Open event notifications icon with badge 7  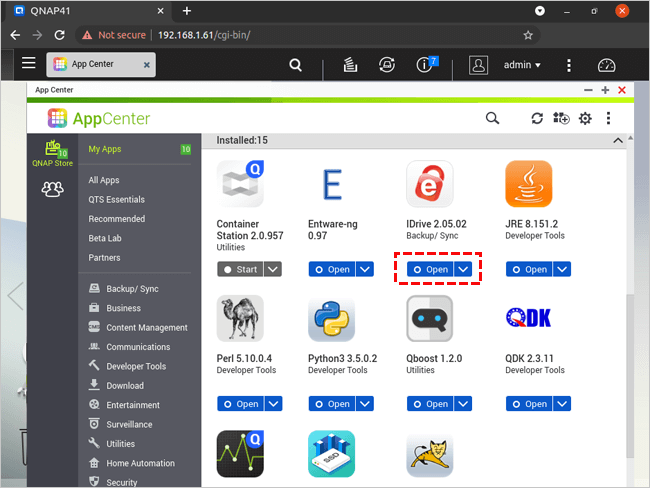[426, 64]
